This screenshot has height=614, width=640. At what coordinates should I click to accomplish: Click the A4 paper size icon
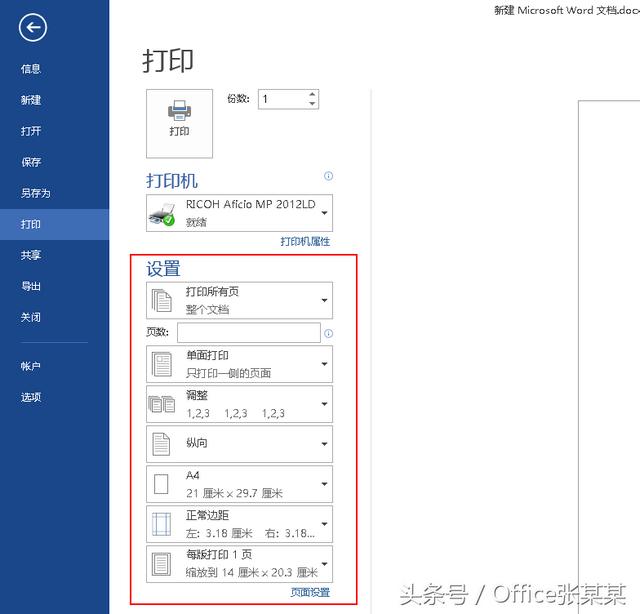point(161,484)
